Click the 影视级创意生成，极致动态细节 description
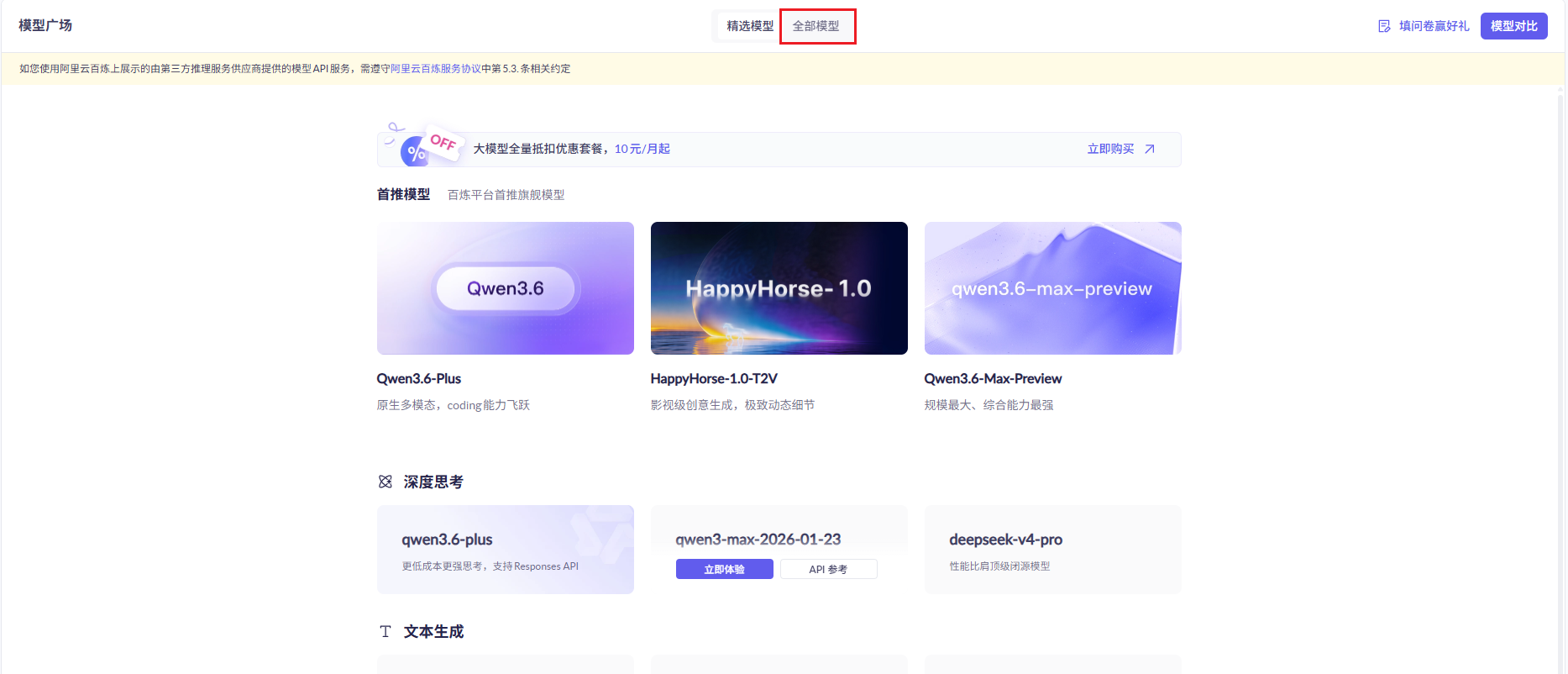The width and height of the screenshot is (1568, 674). (732, 405)
